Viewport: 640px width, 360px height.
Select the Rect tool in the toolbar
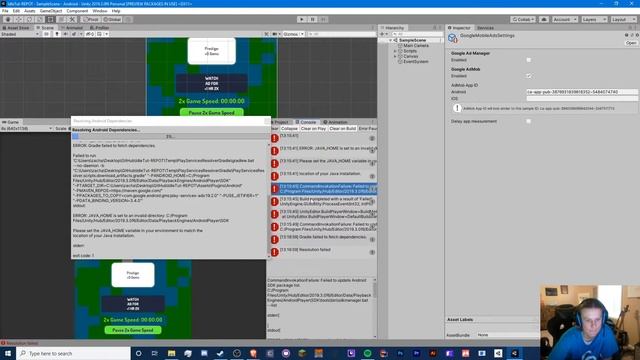point(50,19)
